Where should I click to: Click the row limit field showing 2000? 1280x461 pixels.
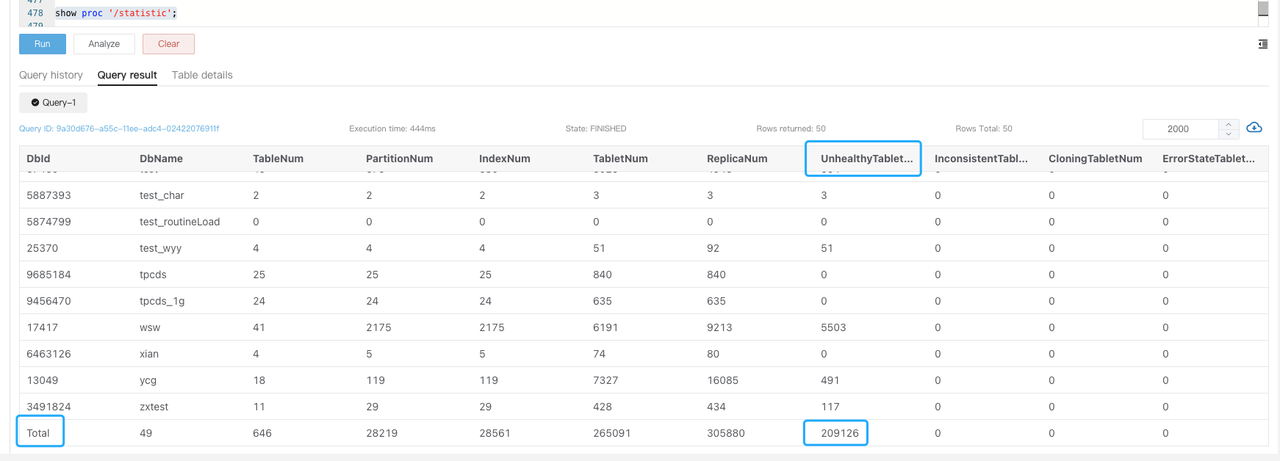(1179, 129)
